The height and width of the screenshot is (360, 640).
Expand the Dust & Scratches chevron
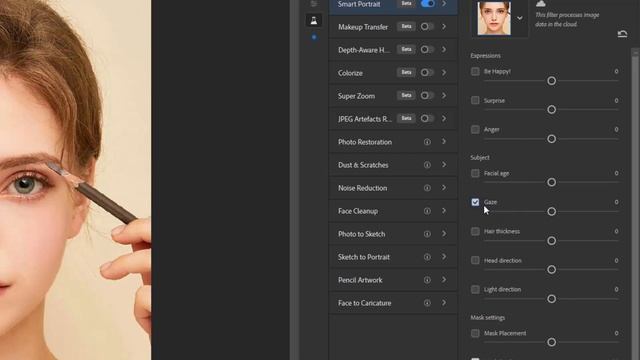(444, 164)
